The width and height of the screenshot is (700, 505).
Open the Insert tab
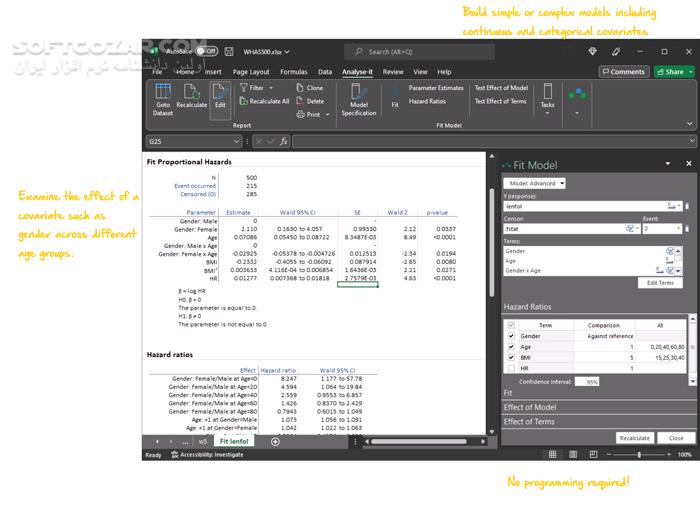(213, 71)
